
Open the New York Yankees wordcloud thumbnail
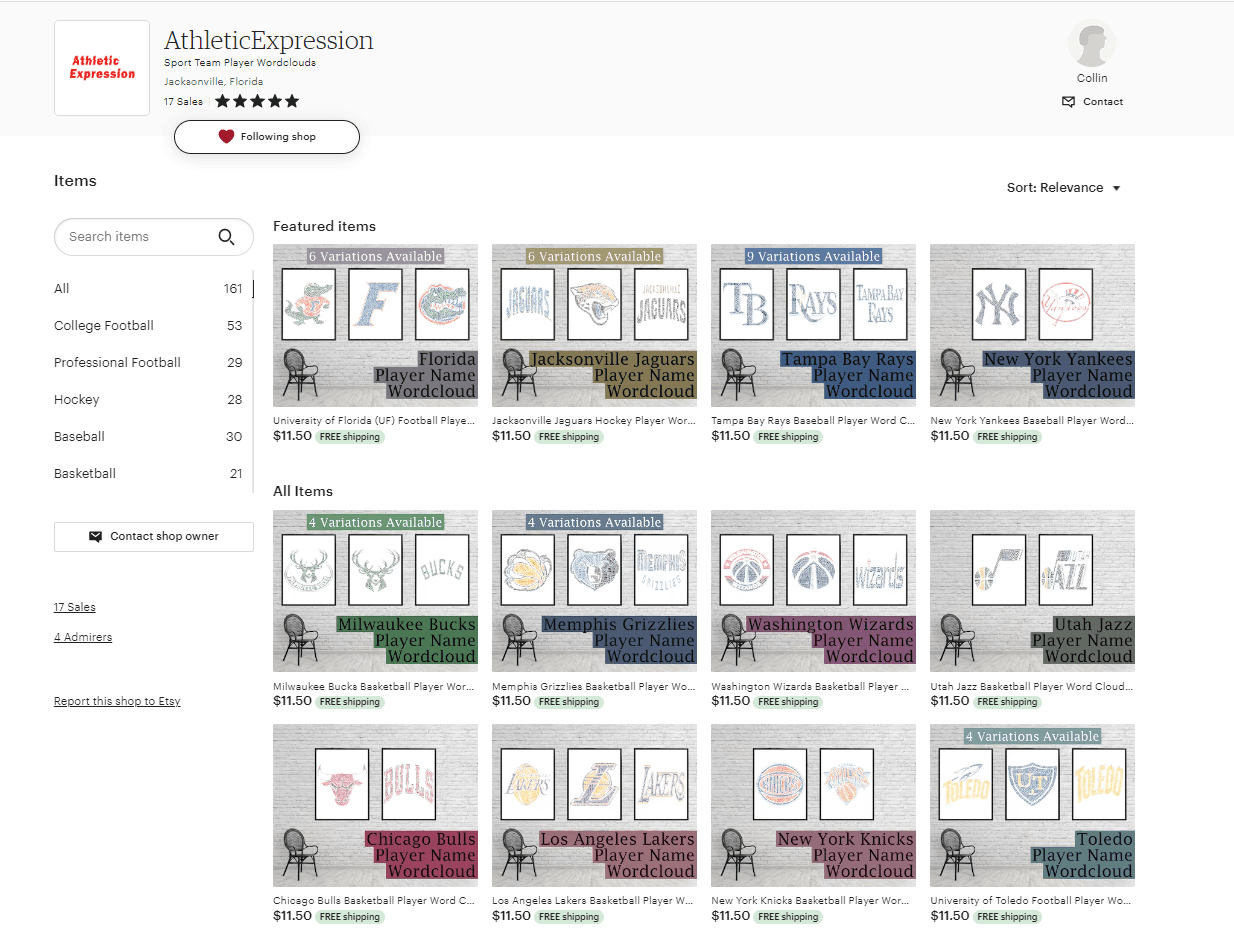[1032, 326]
